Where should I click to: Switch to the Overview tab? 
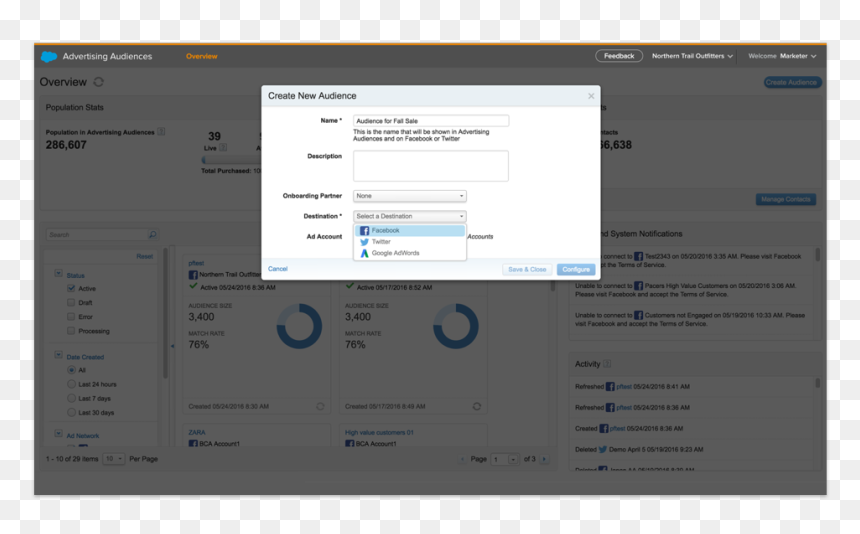[201, 56]
